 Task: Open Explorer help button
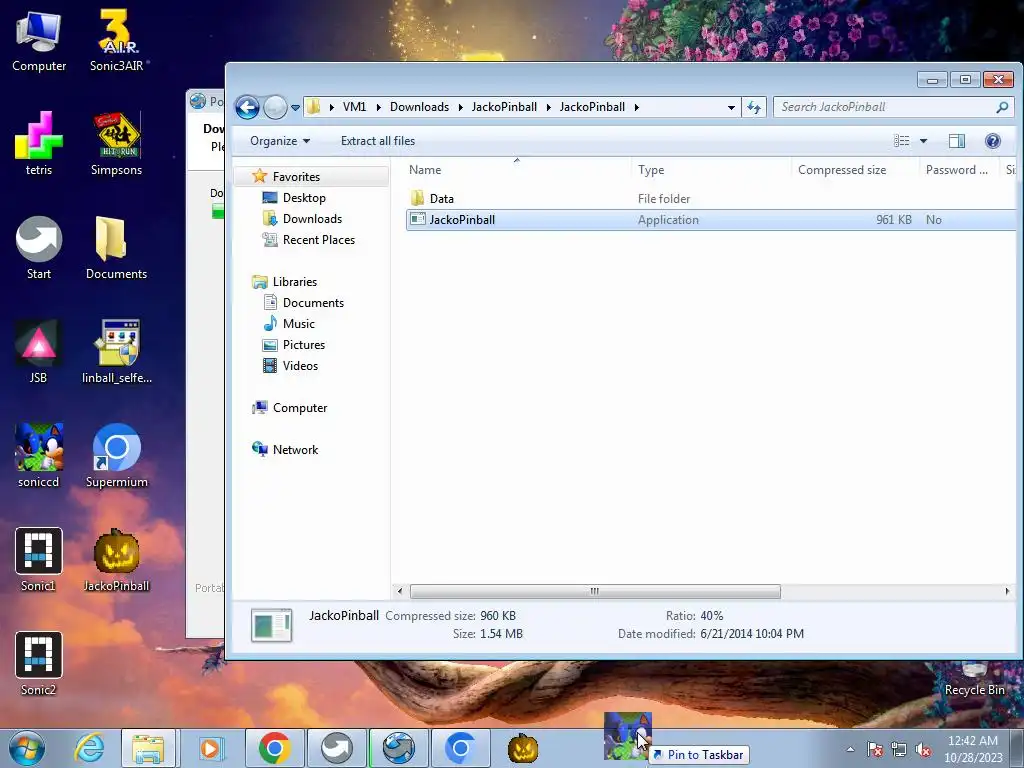pos(993,141)
